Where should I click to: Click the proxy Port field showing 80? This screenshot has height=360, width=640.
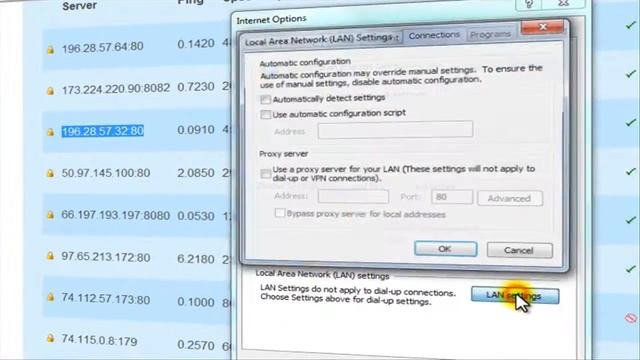point(452,197)
